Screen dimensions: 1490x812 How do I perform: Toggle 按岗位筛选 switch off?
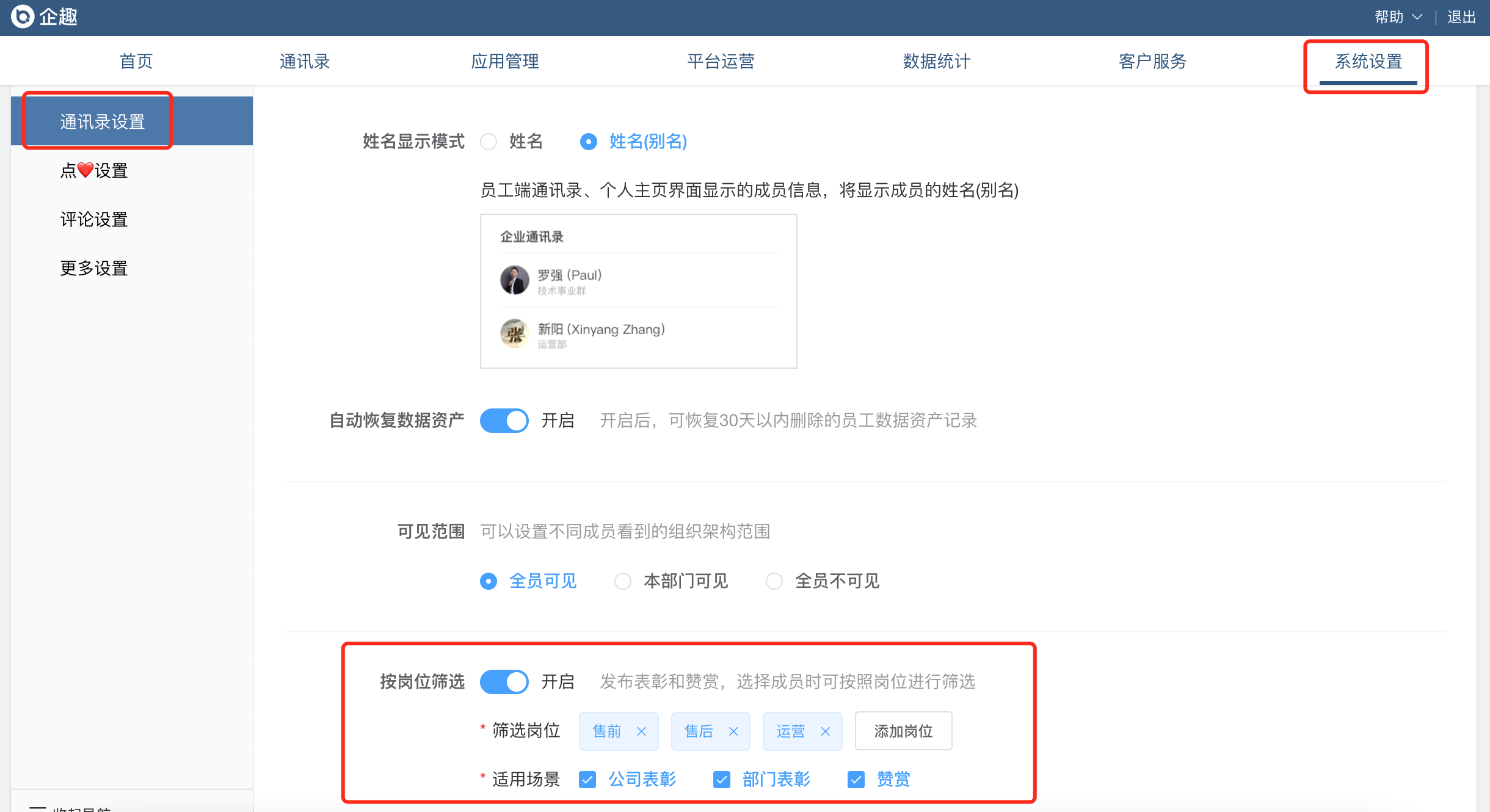504,682
